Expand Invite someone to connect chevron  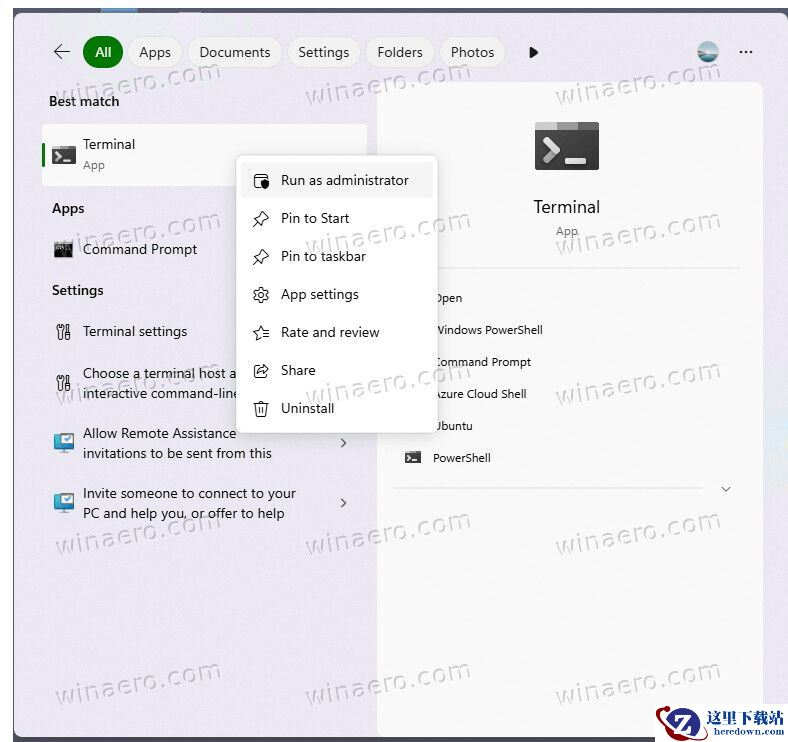coord(343,503)
